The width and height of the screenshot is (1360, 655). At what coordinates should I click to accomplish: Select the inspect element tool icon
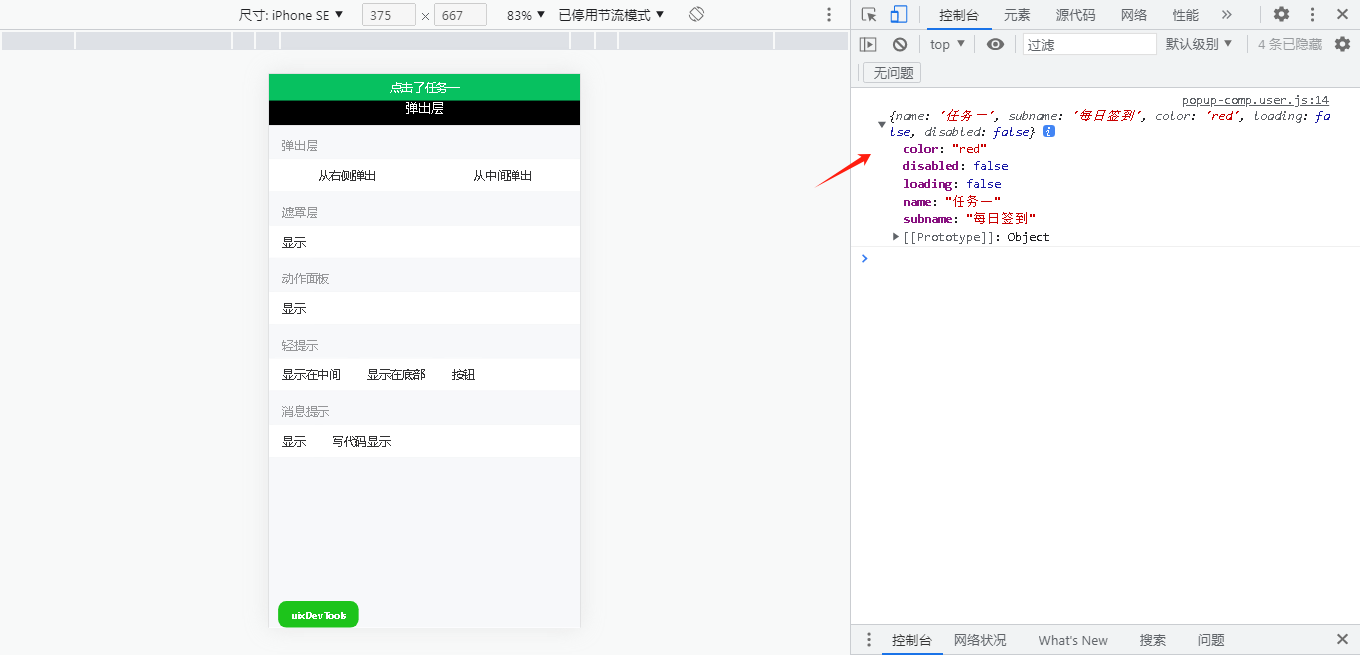pos(869,14)
